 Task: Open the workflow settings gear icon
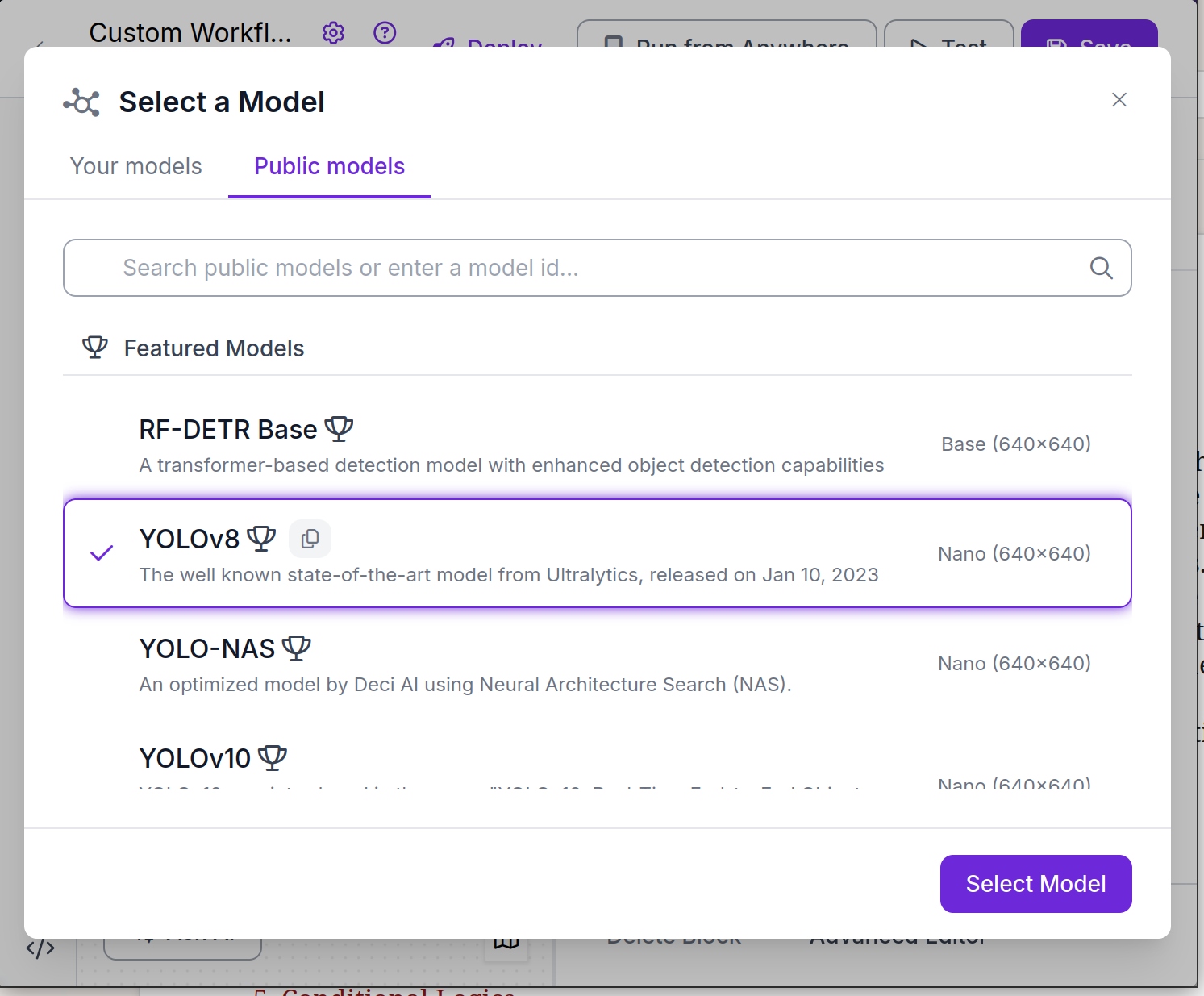(x=333, y=32)
